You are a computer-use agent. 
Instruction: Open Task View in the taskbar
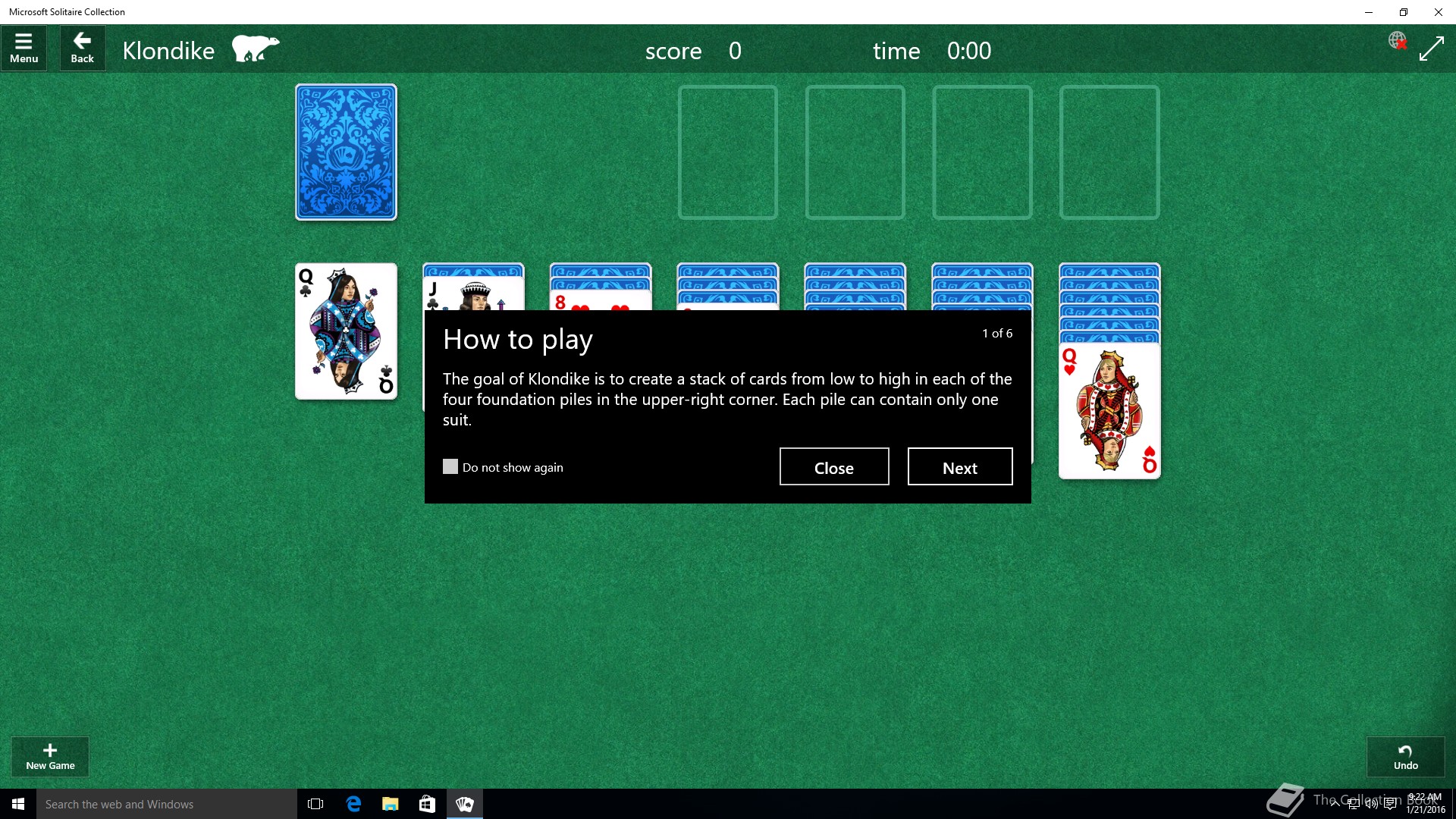tap(315, 804)
